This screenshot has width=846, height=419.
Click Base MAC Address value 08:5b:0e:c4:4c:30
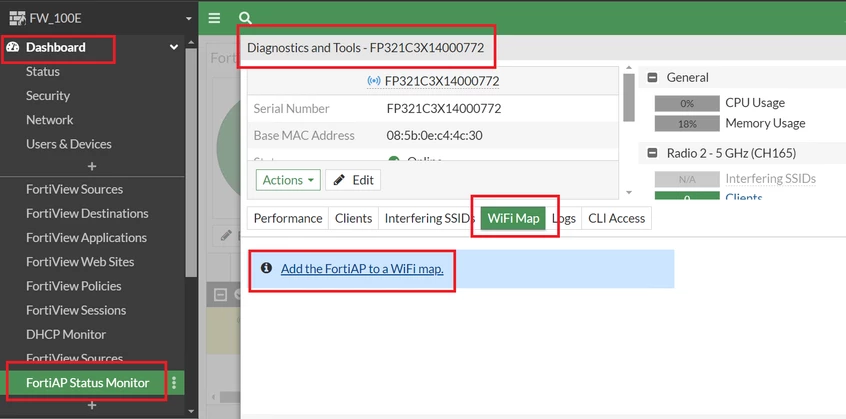click(434, 135)
